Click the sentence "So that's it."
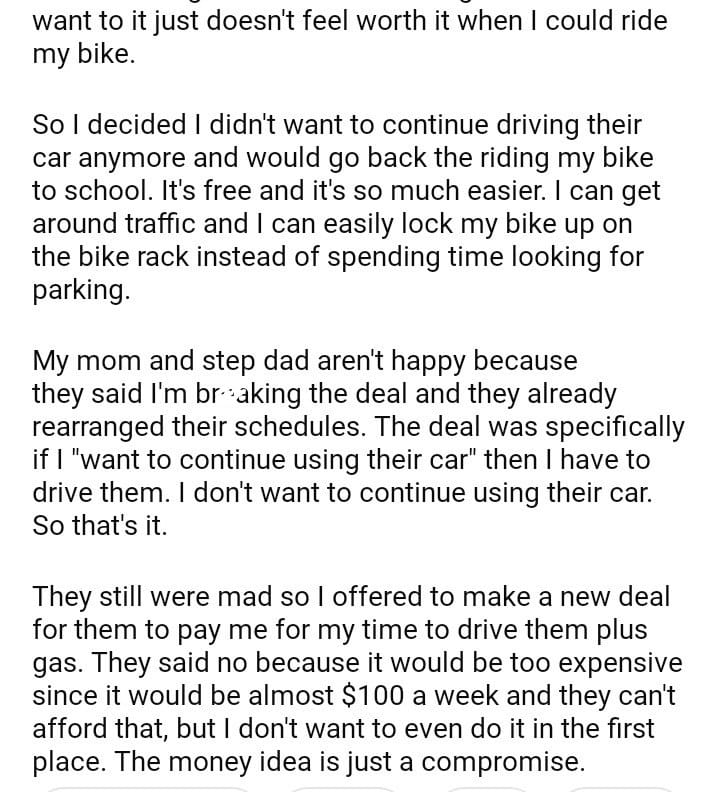This screenshot has width=720, height=792. pos(100,526)
